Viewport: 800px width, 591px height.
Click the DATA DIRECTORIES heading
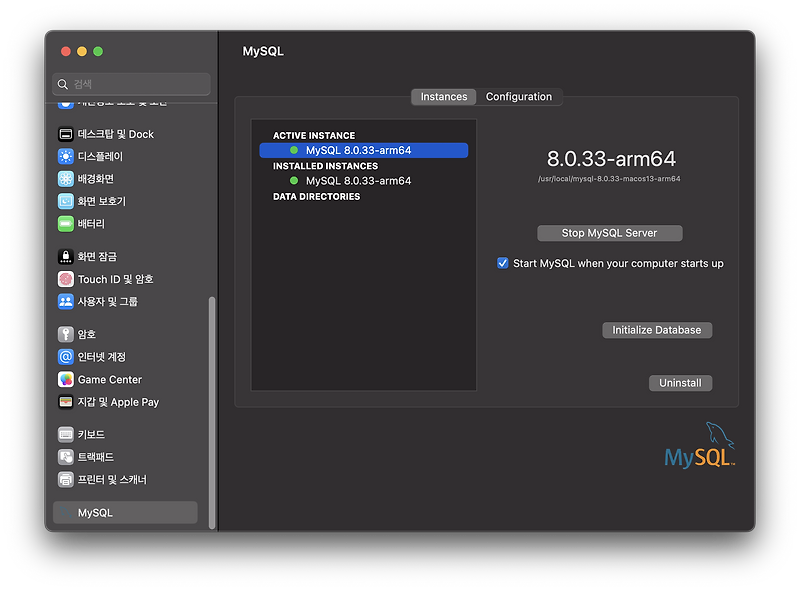click(316, 196)
